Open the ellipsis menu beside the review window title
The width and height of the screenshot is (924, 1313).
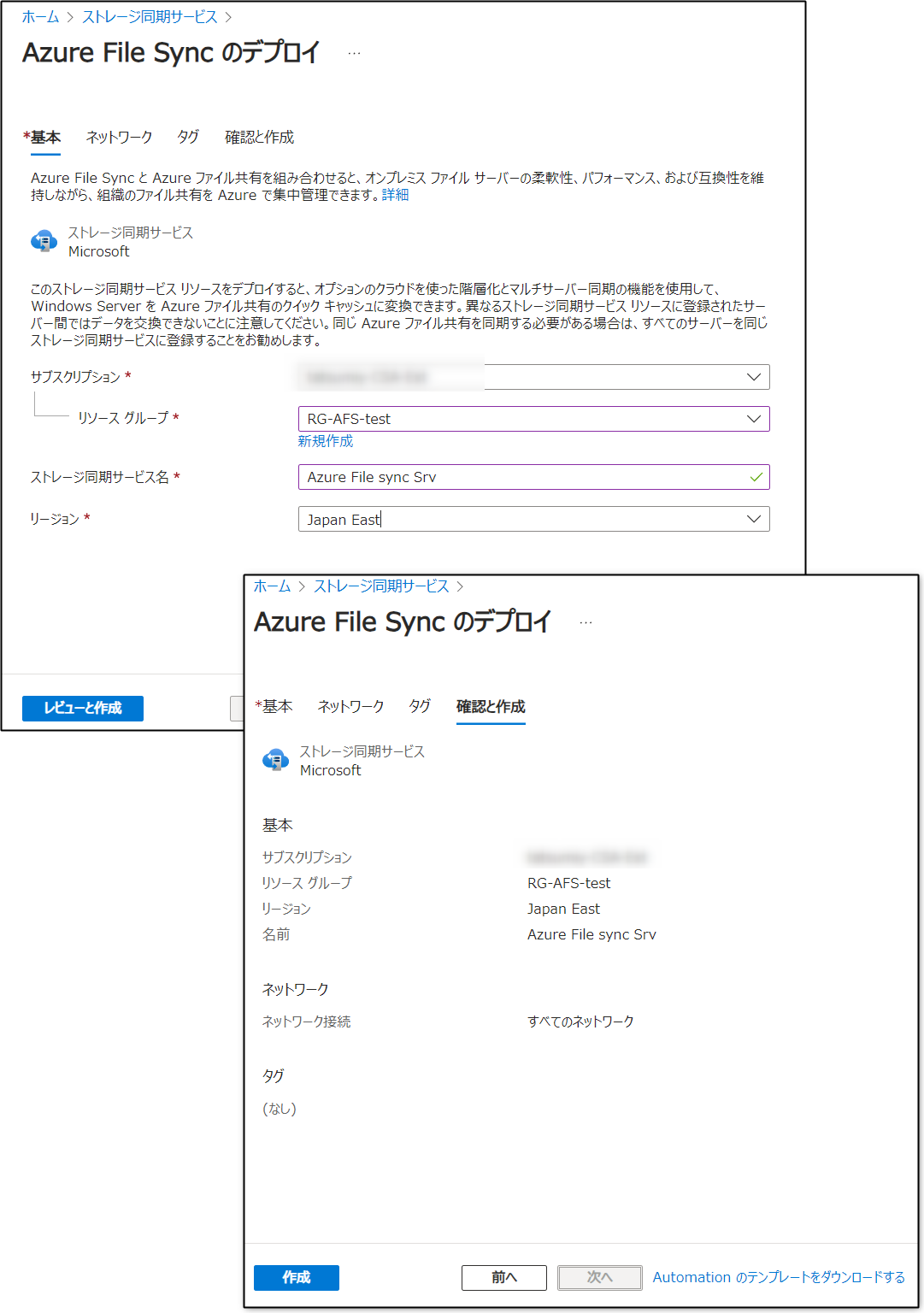(x=586, y=622)
